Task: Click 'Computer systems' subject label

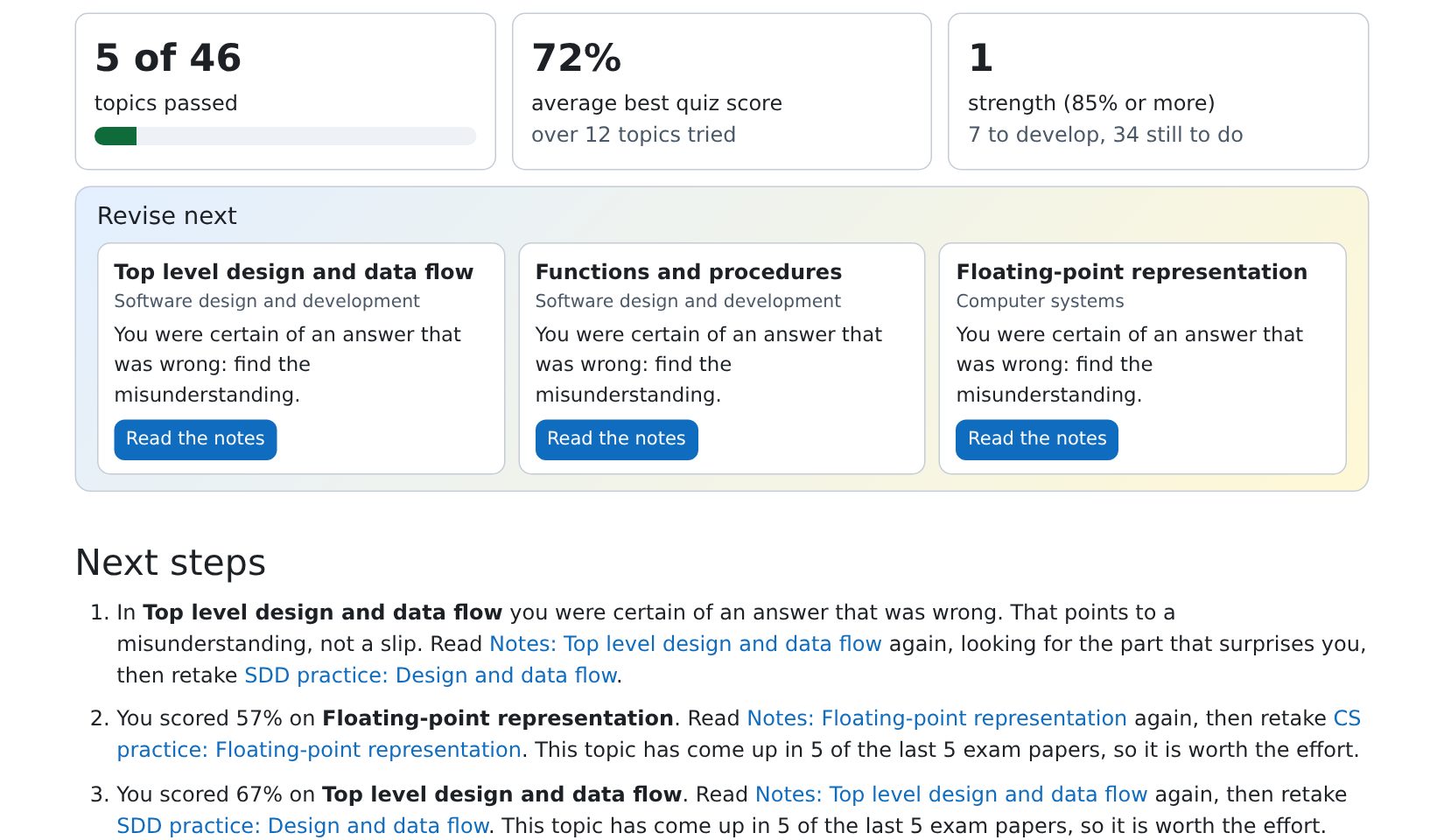Action: [1040, 301]
